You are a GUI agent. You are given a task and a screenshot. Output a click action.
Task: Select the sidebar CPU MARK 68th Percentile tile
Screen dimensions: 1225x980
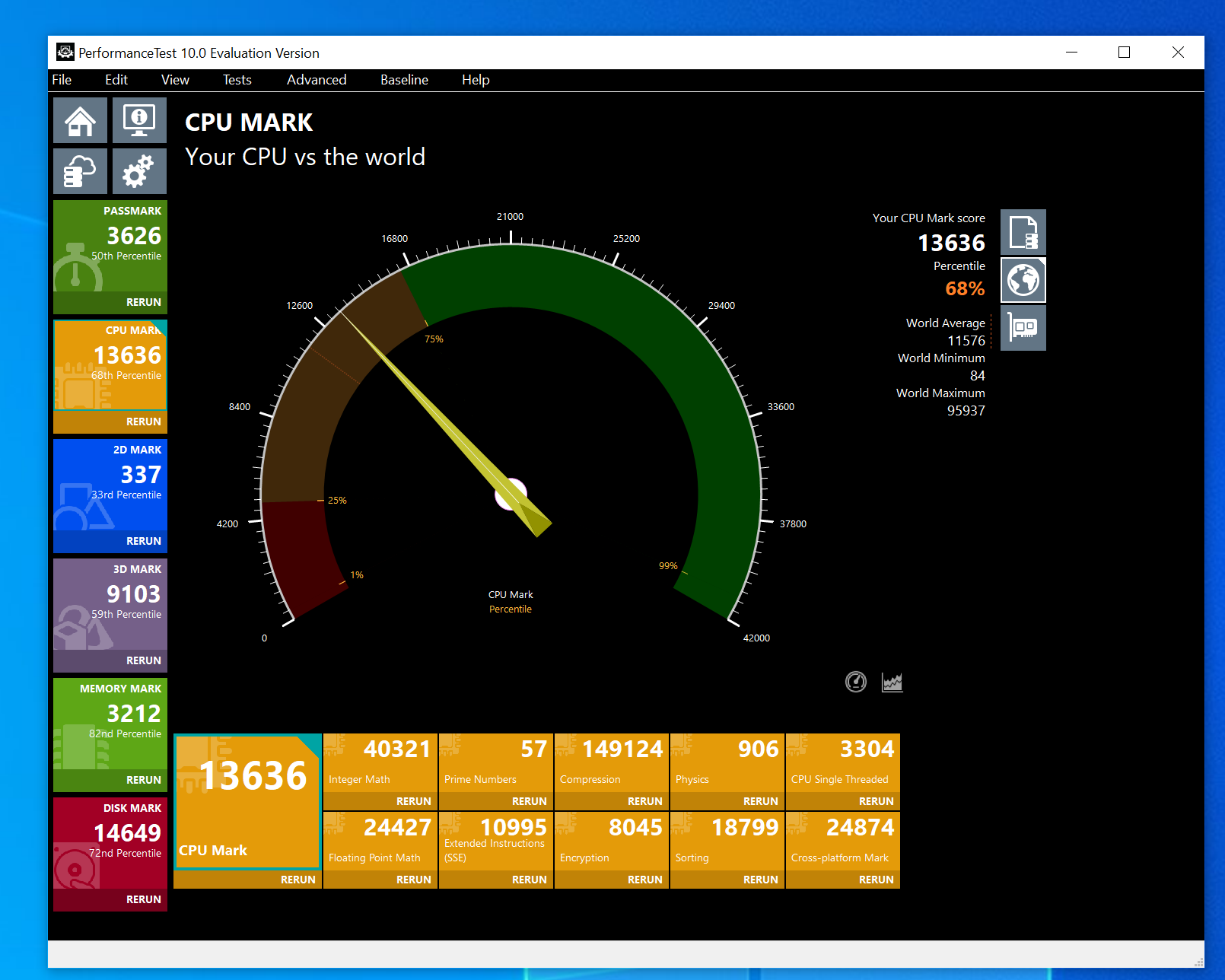110,365
